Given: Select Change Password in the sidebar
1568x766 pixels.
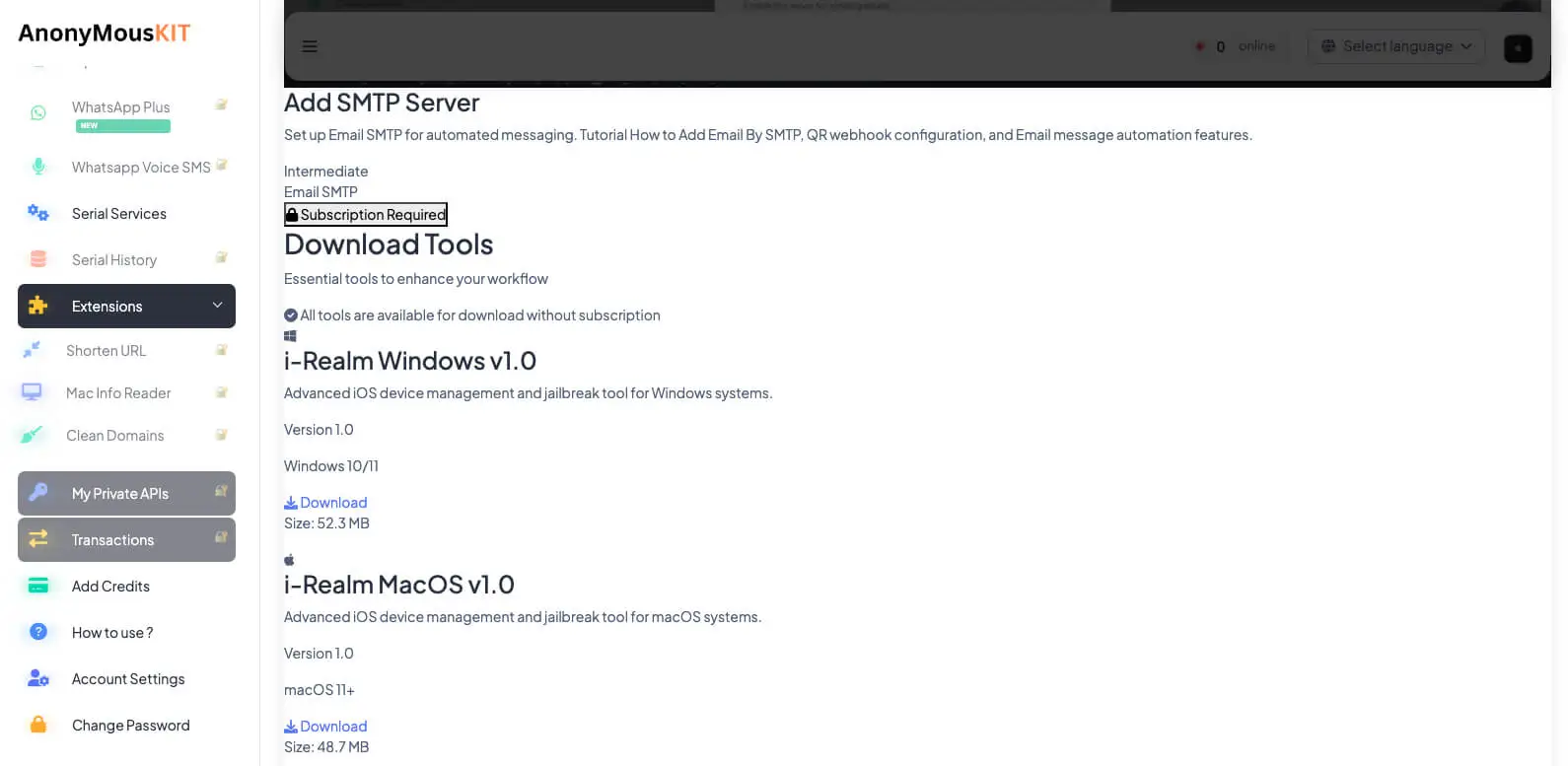Looking at the screenshot, I should (x=126, y=725).
